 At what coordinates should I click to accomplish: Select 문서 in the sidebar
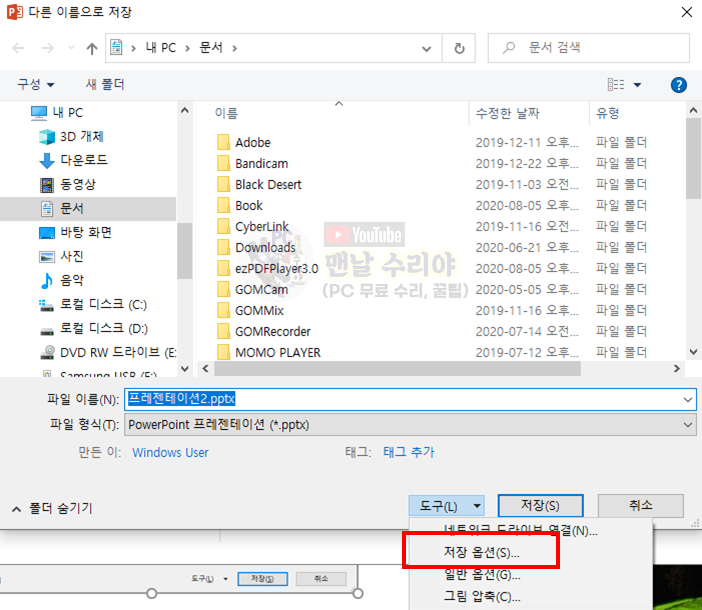click(x=88, y=208)
